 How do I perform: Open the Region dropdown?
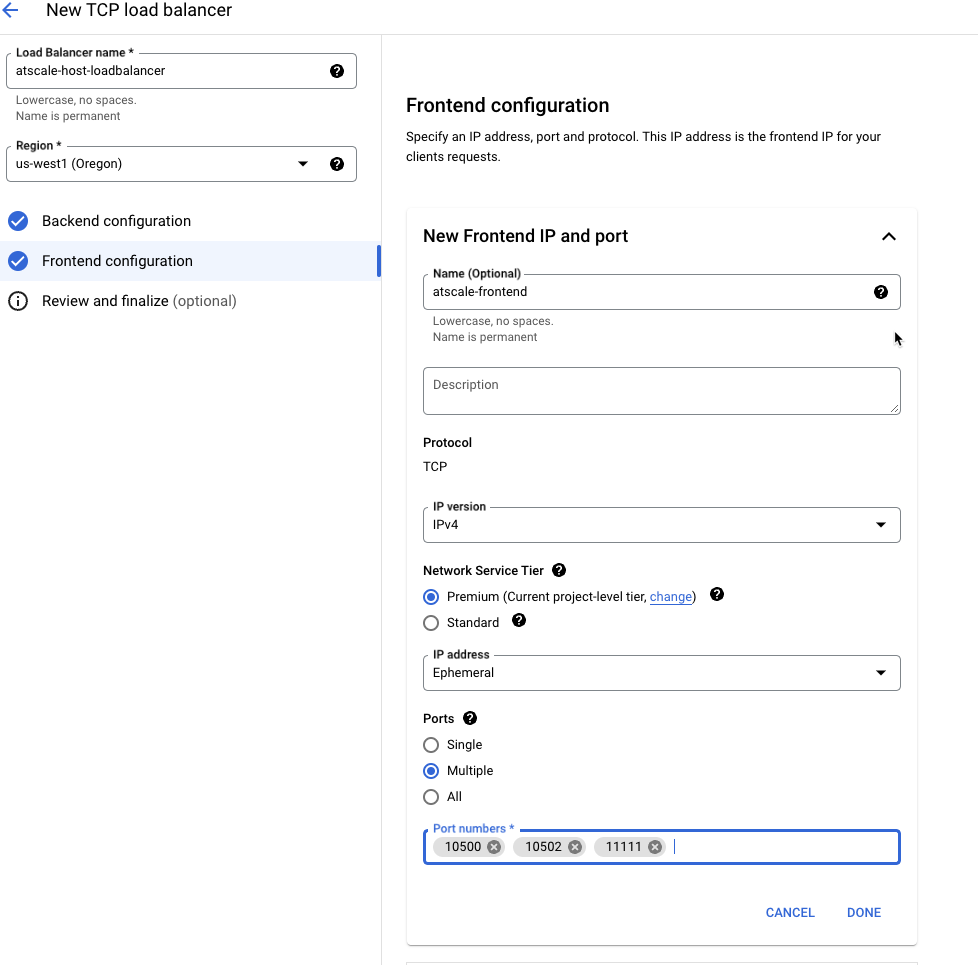click(182, 164)
